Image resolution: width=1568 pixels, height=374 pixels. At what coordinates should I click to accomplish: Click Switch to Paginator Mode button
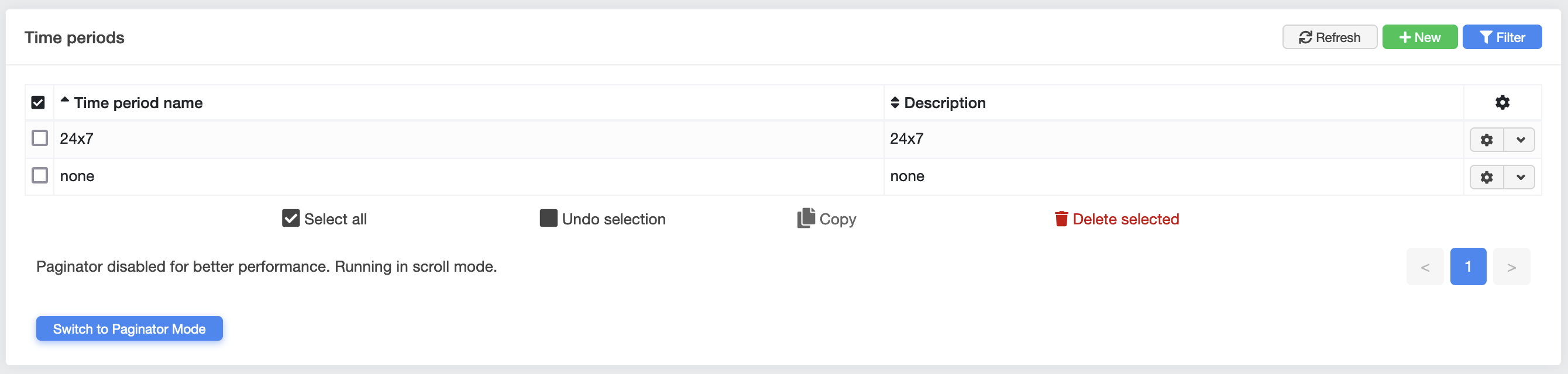click(x=129, y=328)
